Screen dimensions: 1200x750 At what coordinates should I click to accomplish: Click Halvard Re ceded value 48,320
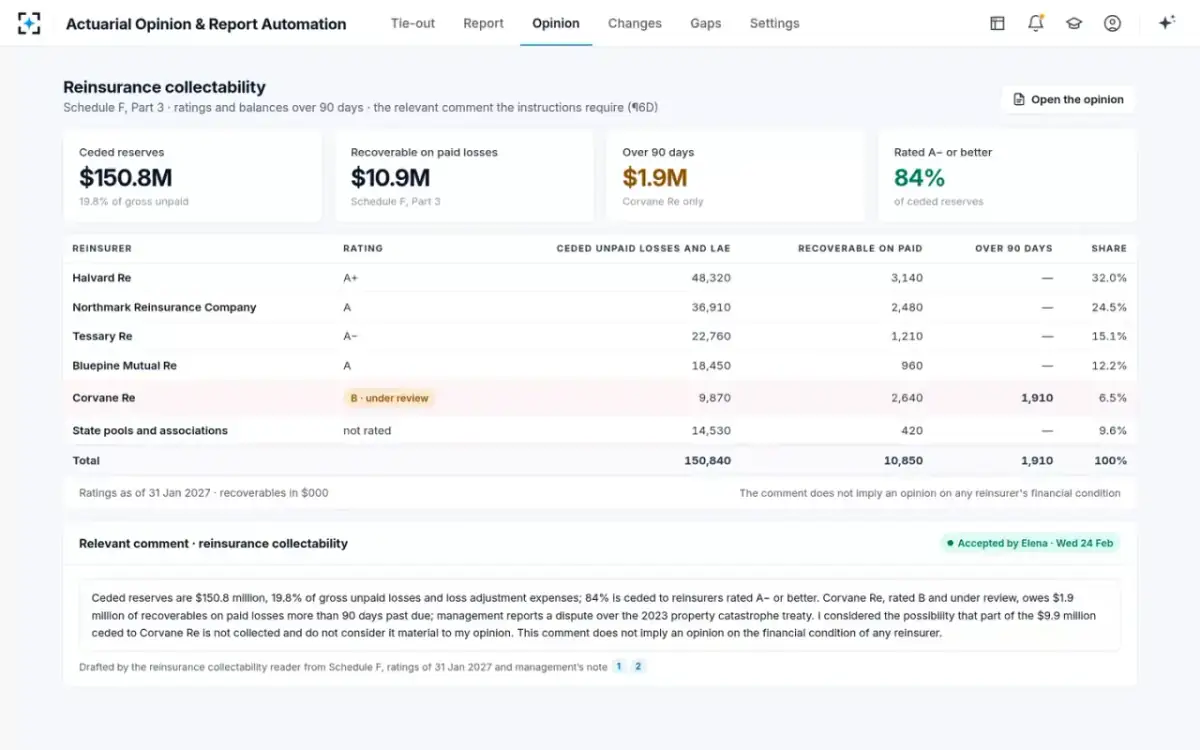click(711, 278)
